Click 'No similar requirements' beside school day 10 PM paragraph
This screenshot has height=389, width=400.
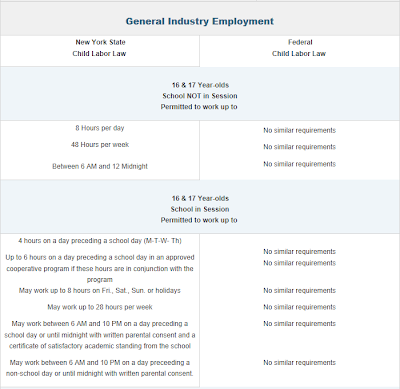pos(299,324)
